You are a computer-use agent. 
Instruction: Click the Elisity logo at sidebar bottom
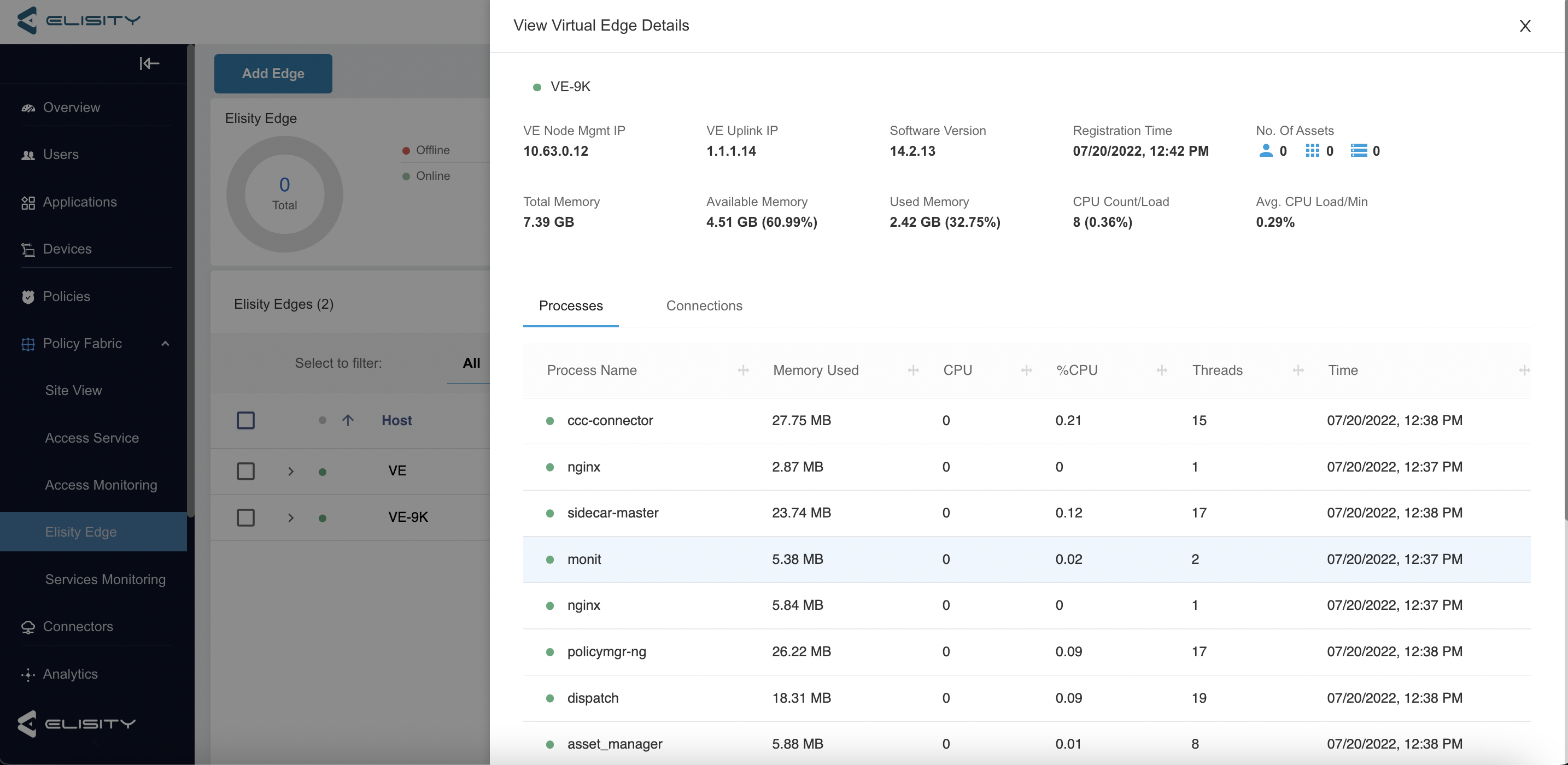pos(77,723)
